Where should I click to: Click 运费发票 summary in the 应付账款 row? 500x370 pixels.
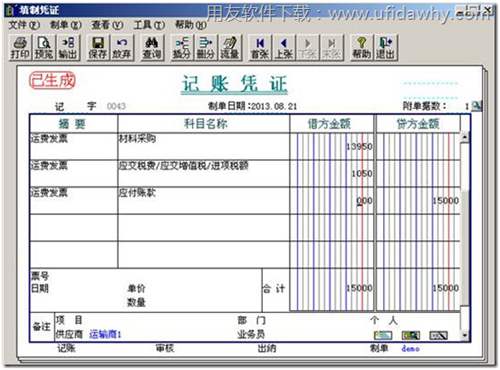49,192
